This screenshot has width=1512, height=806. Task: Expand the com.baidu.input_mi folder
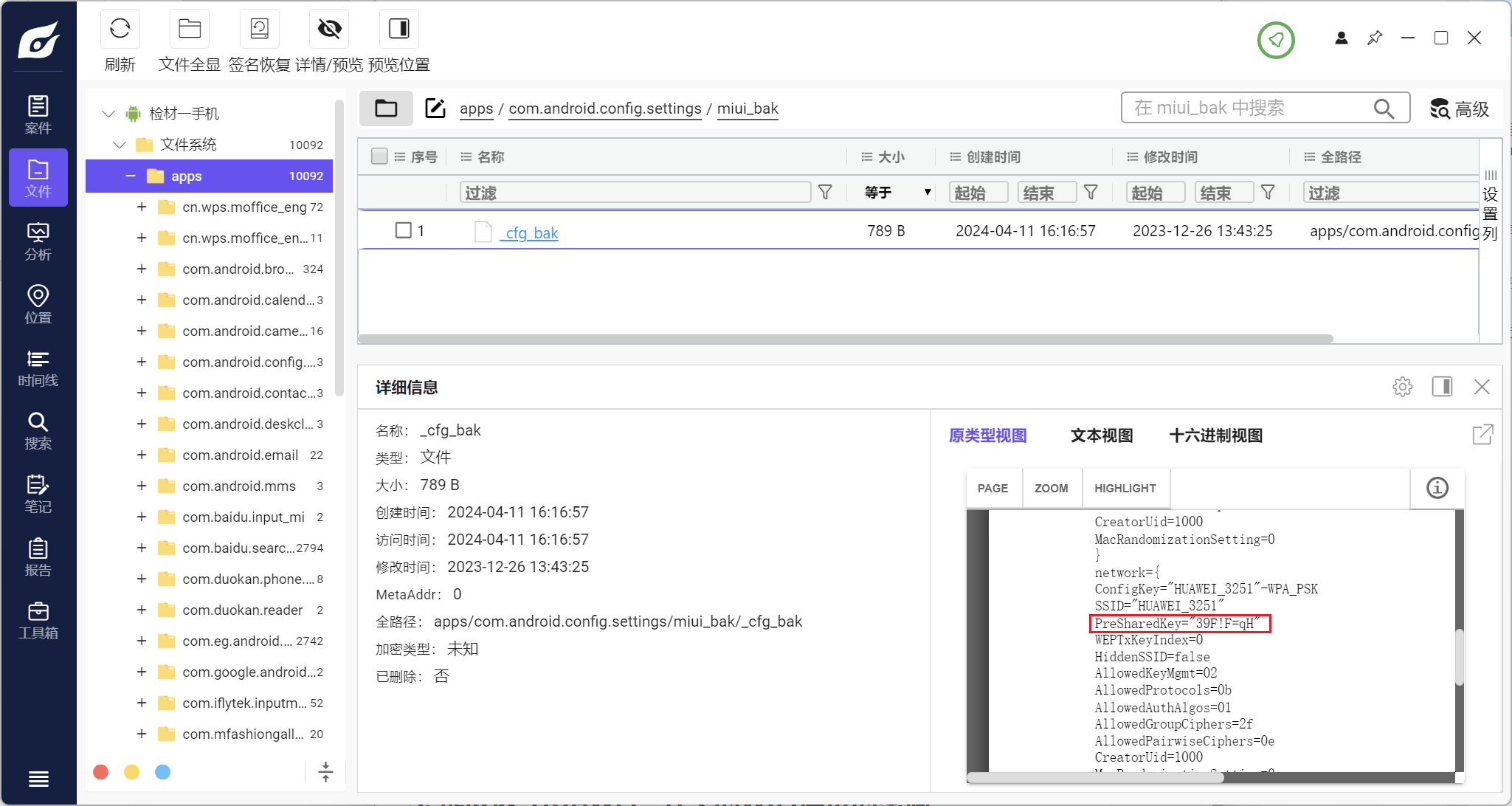pyautogui.click(x=141, y=517)
